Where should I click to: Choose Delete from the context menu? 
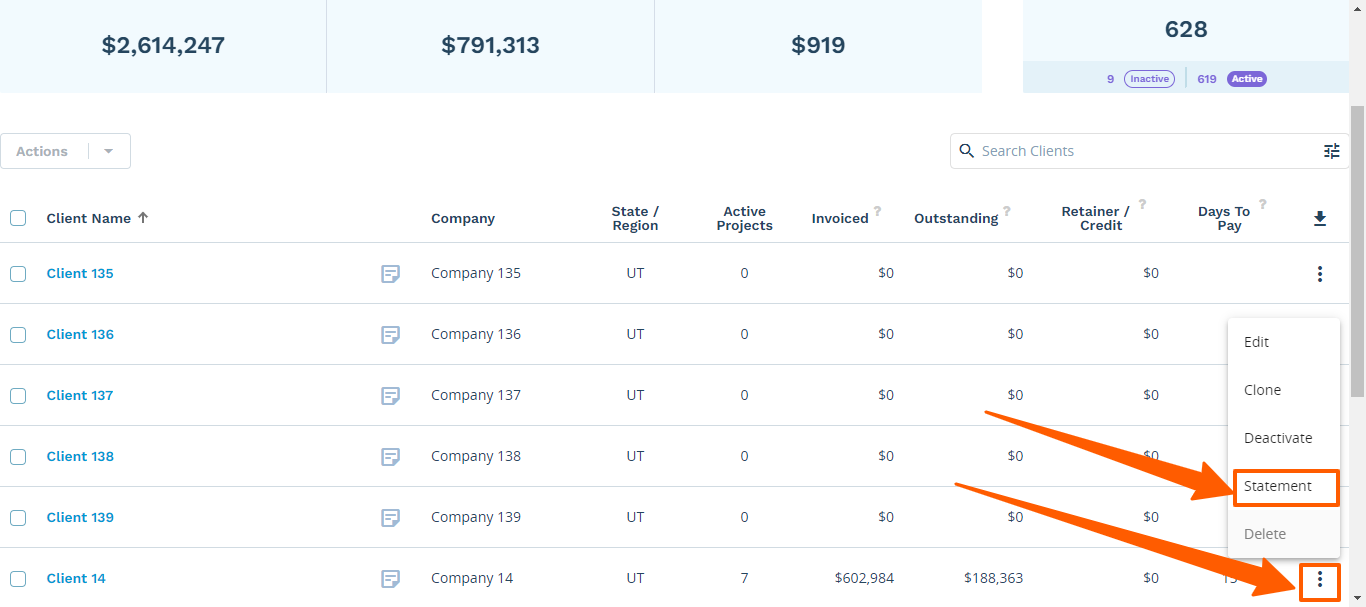[1284, 534]
